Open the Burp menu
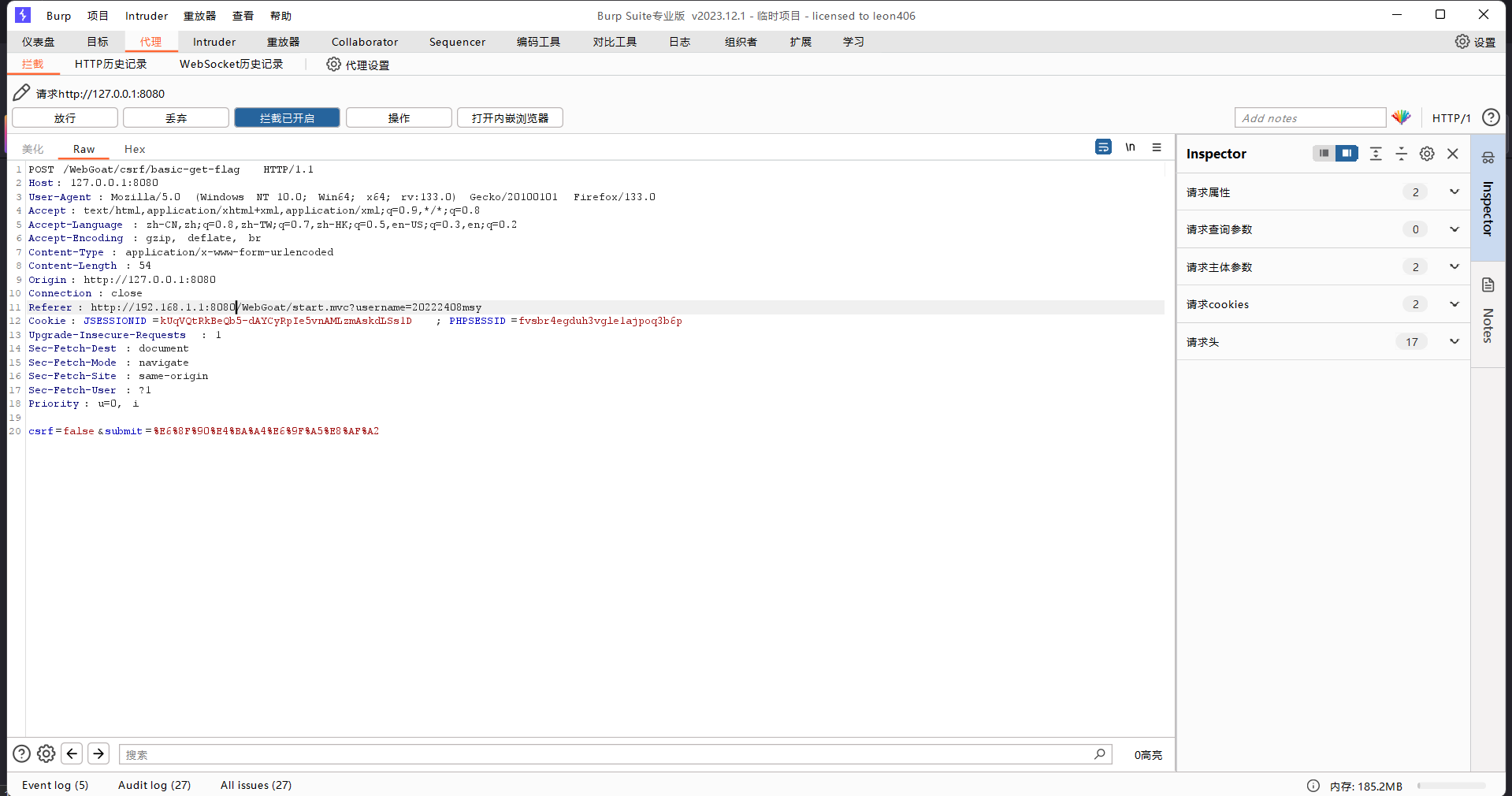Image resolution: width=1512 pixels, height=796 pixels. tap(58, 16)
